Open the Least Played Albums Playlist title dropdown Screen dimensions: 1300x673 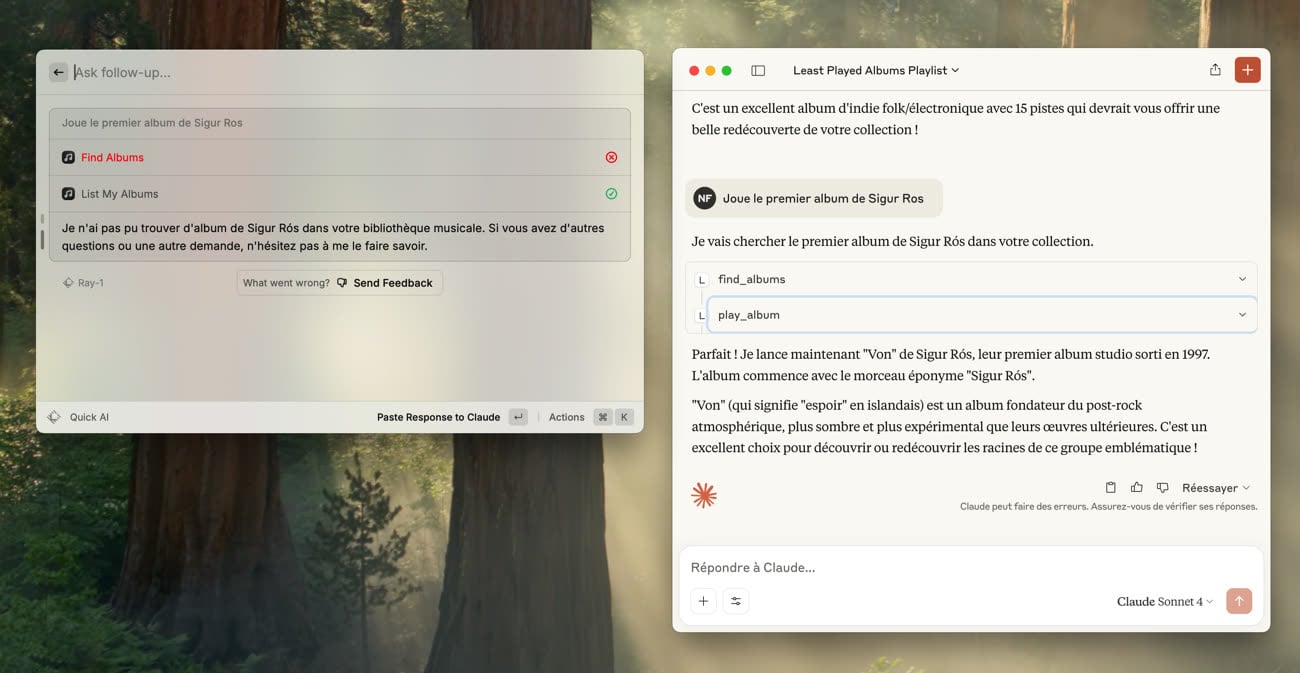pyautogui.click(x=876, y=70)
